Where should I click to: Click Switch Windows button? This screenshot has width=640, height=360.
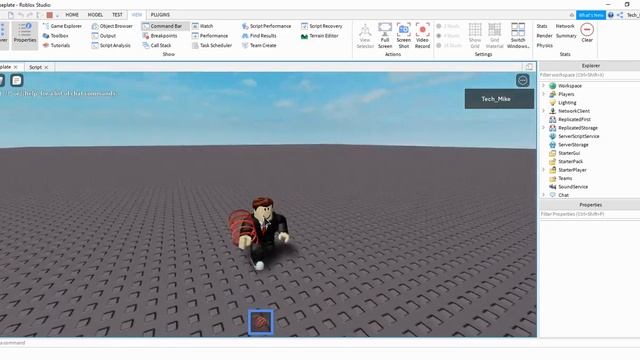[518, 36]
